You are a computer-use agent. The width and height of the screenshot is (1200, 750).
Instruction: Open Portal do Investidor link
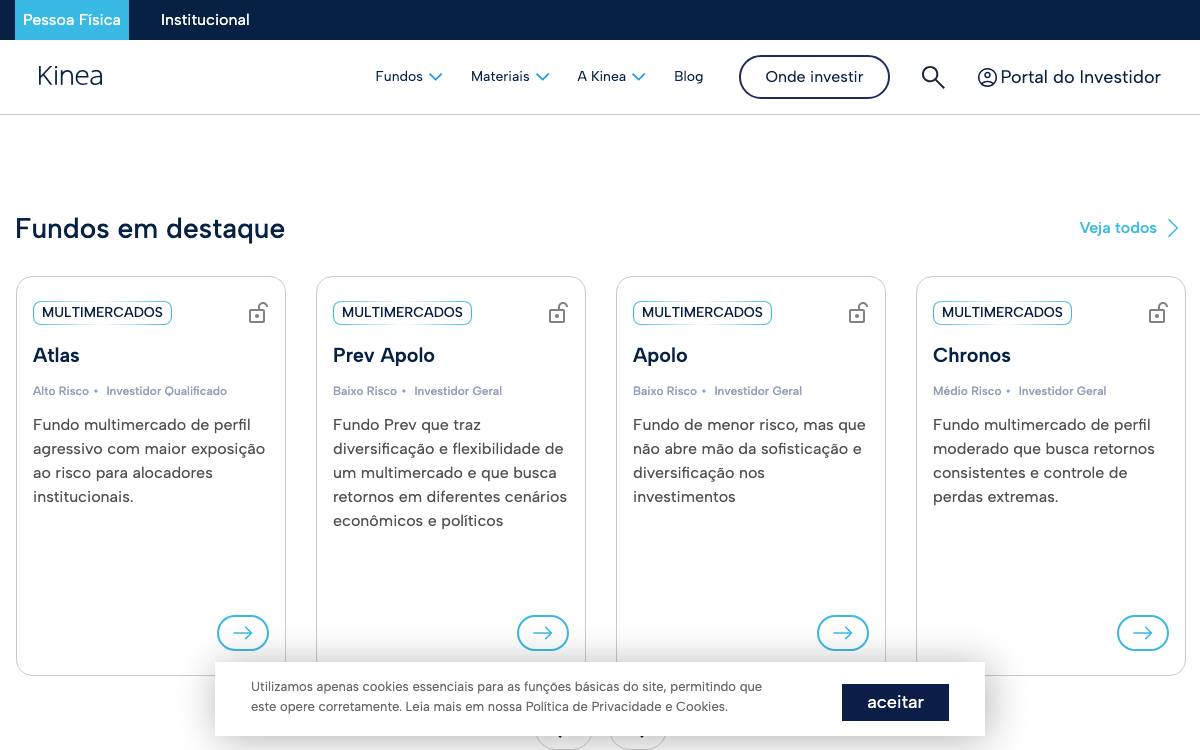coord(1069,77)
